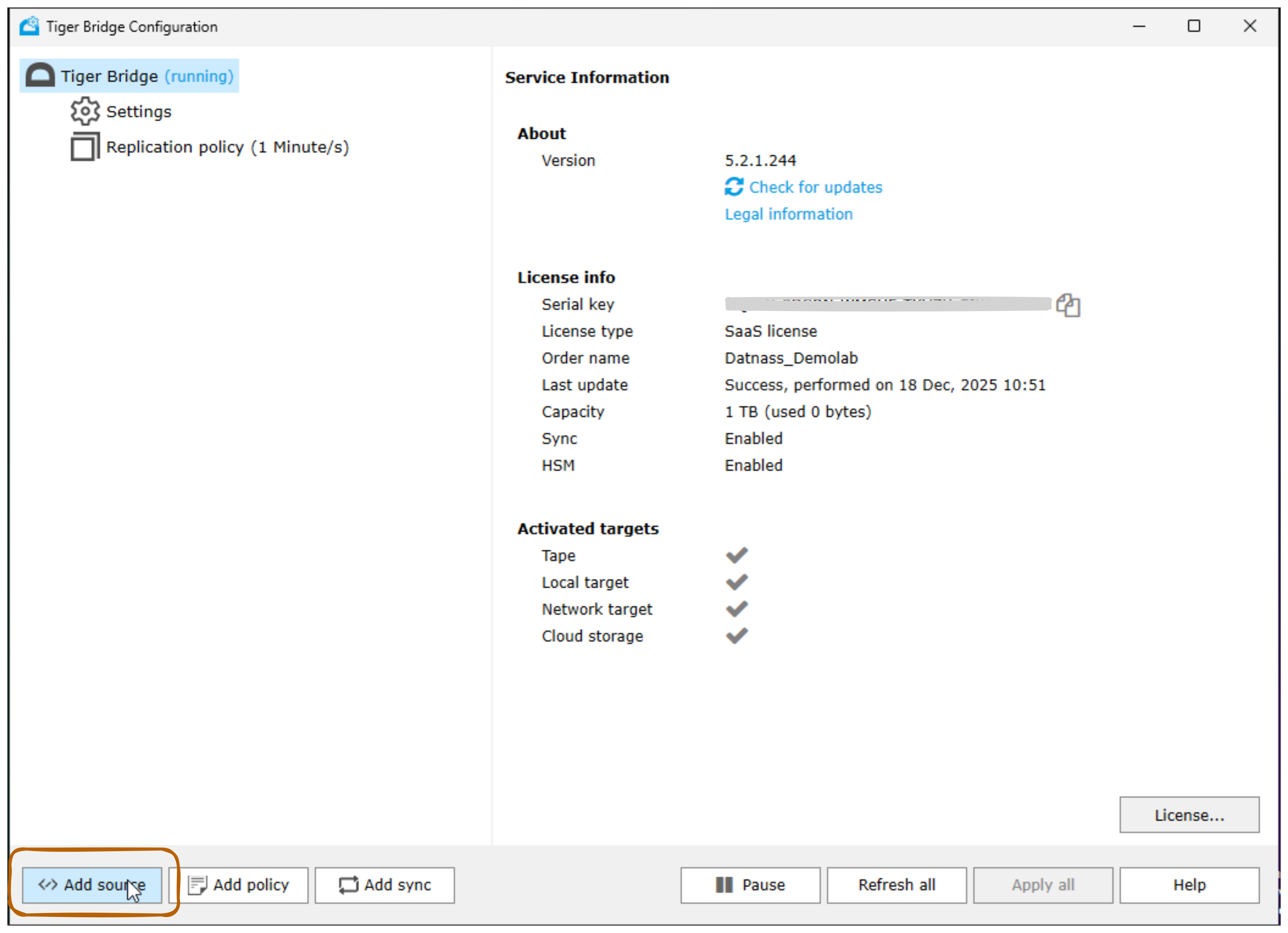
Task: Click the Tape target checkmark
Action: (x=737, y=555)
